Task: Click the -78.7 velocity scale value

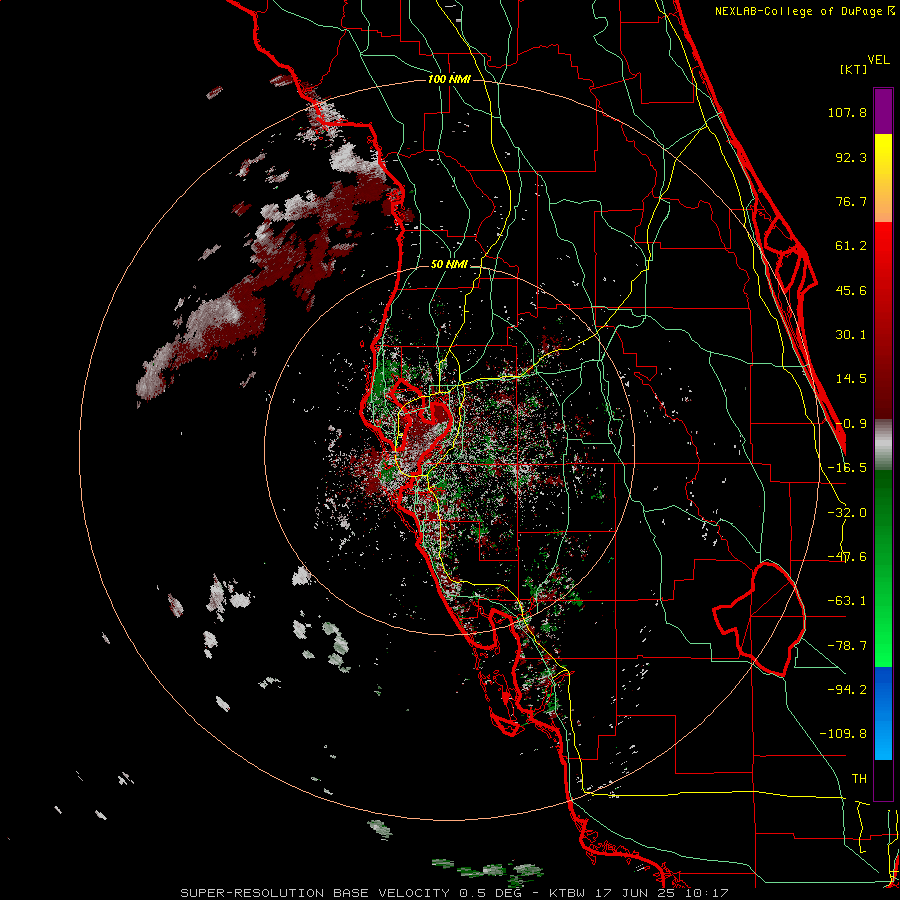Action: [x=847, y=646]
